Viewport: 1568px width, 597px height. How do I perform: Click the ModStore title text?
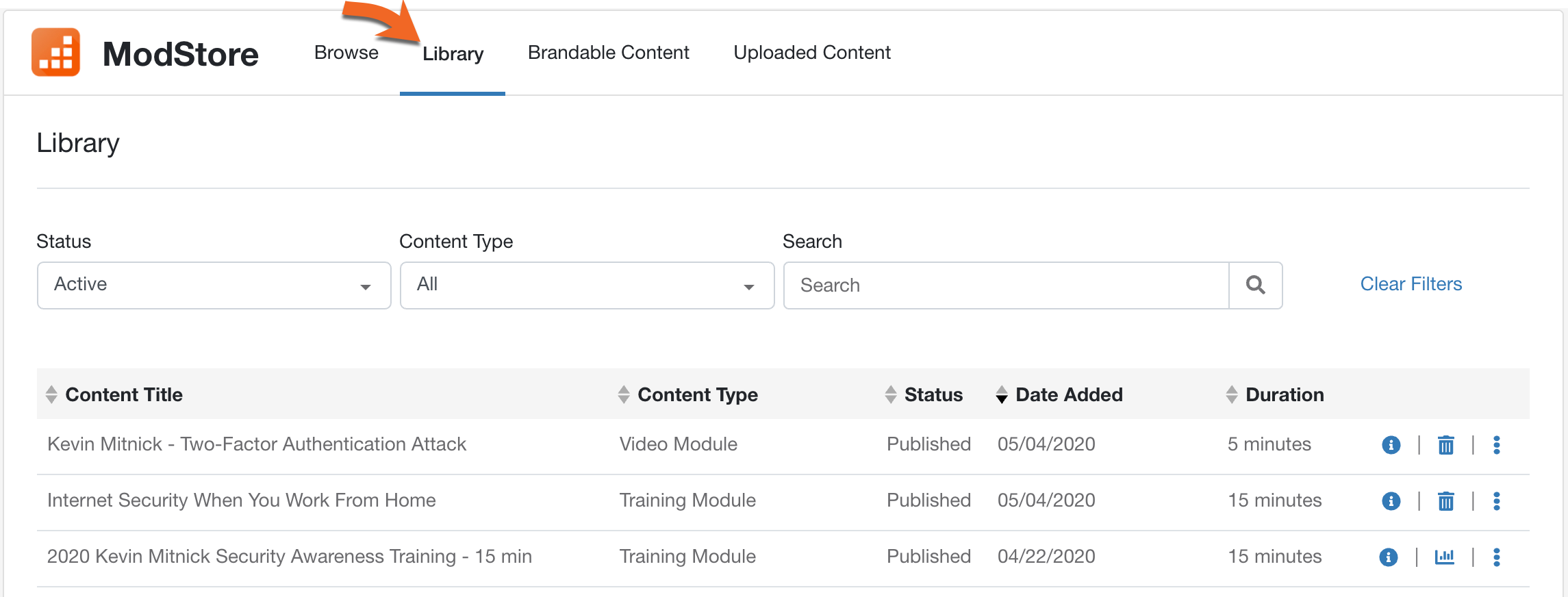point(181,54)
